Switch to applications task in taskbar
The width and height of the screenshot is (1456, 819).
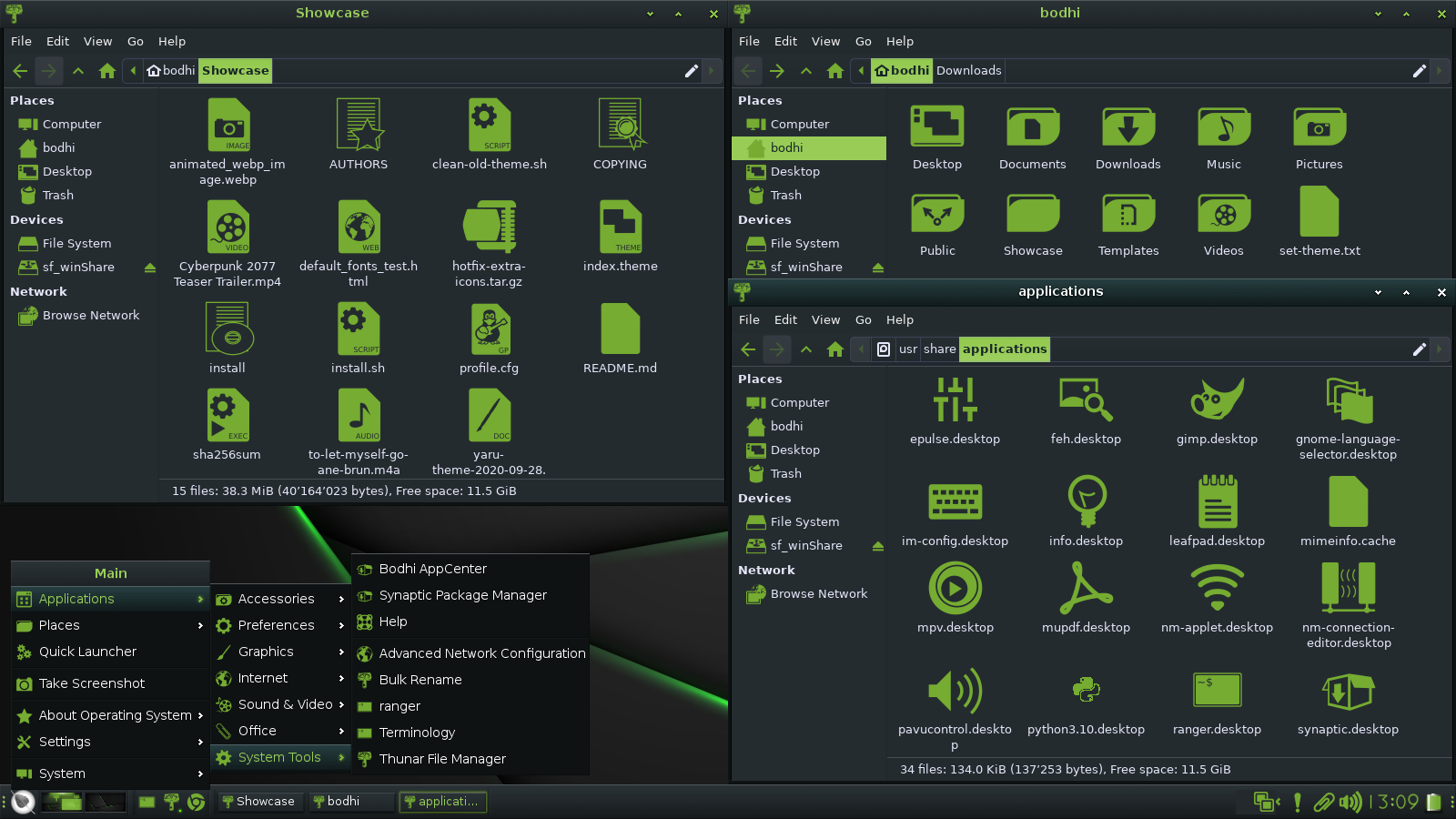[443, 802]
